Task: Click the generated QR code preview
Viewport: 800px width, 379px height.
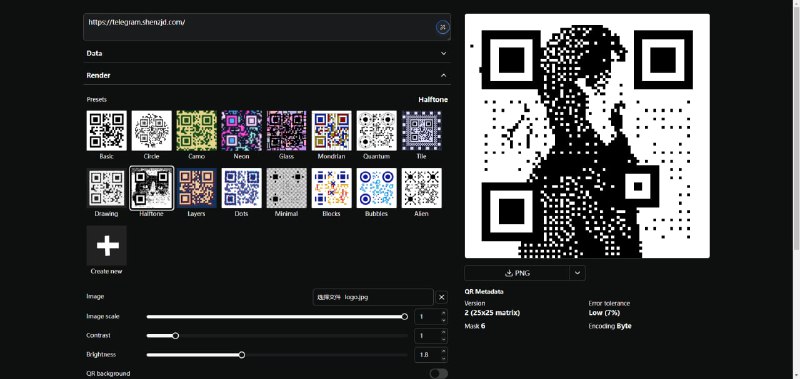Action: click(587, 136)
